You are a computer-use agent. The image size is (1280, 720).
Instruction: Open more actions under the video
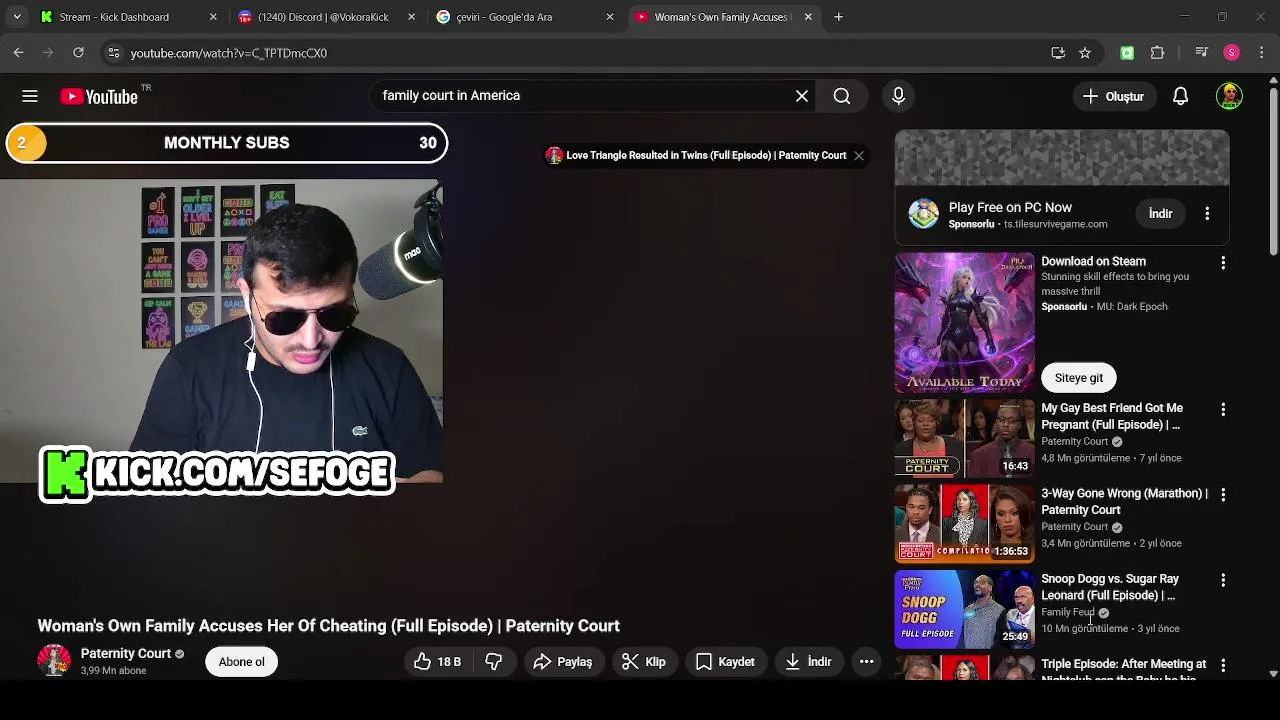[867, 662]
